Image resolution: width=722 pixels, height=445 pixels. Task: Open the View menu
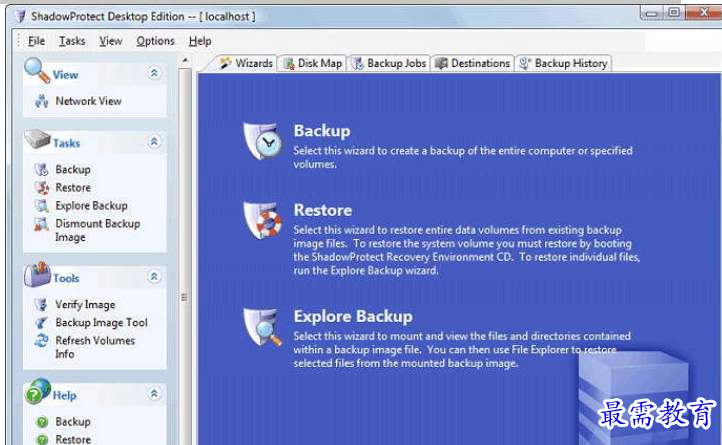(x=111, y=41)
